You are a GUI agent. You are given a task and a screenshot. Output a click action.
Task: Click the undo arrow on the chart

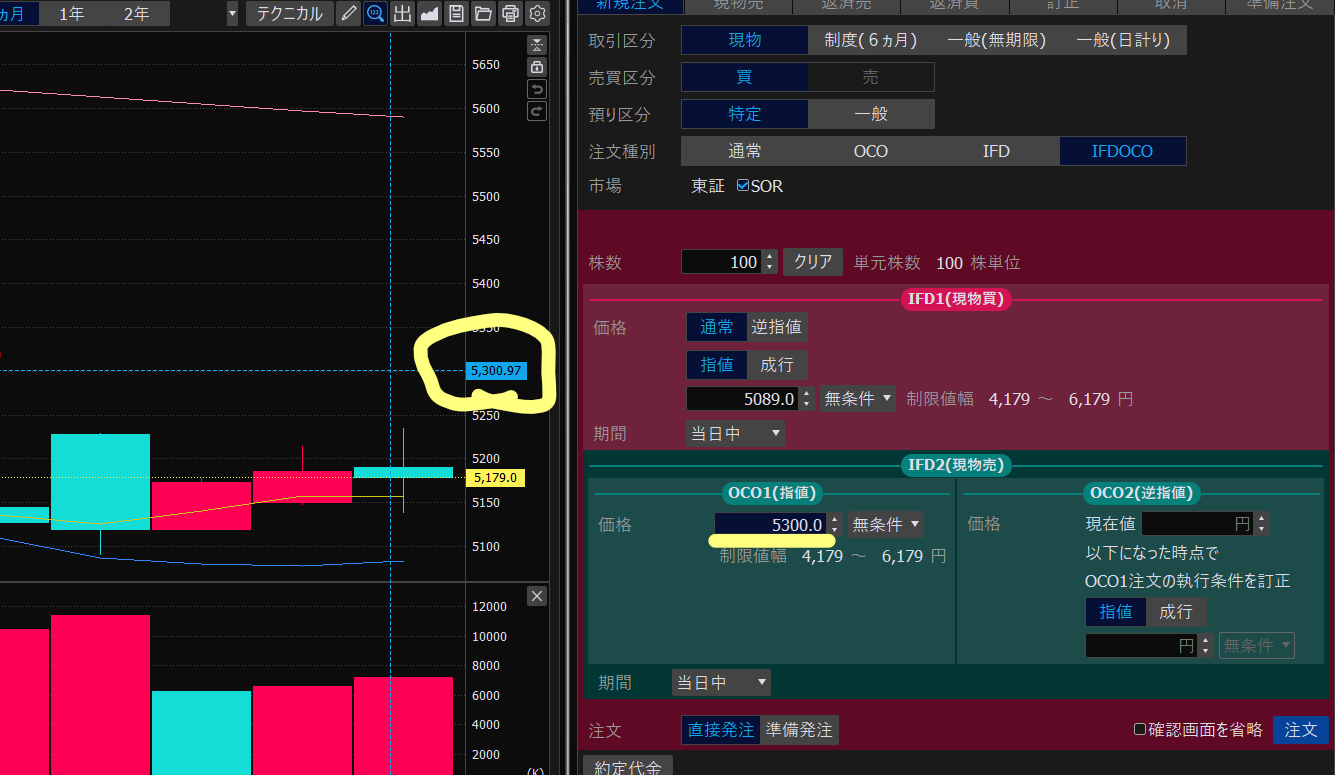click(536, 89)
